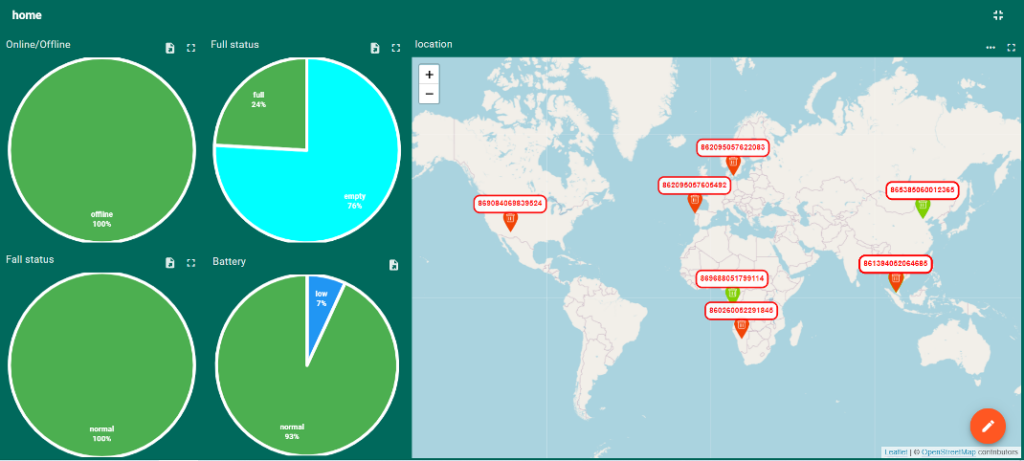Screen dimensions: 1024x461
Task: Export data from Online/Offline widget
Action: 170,48
